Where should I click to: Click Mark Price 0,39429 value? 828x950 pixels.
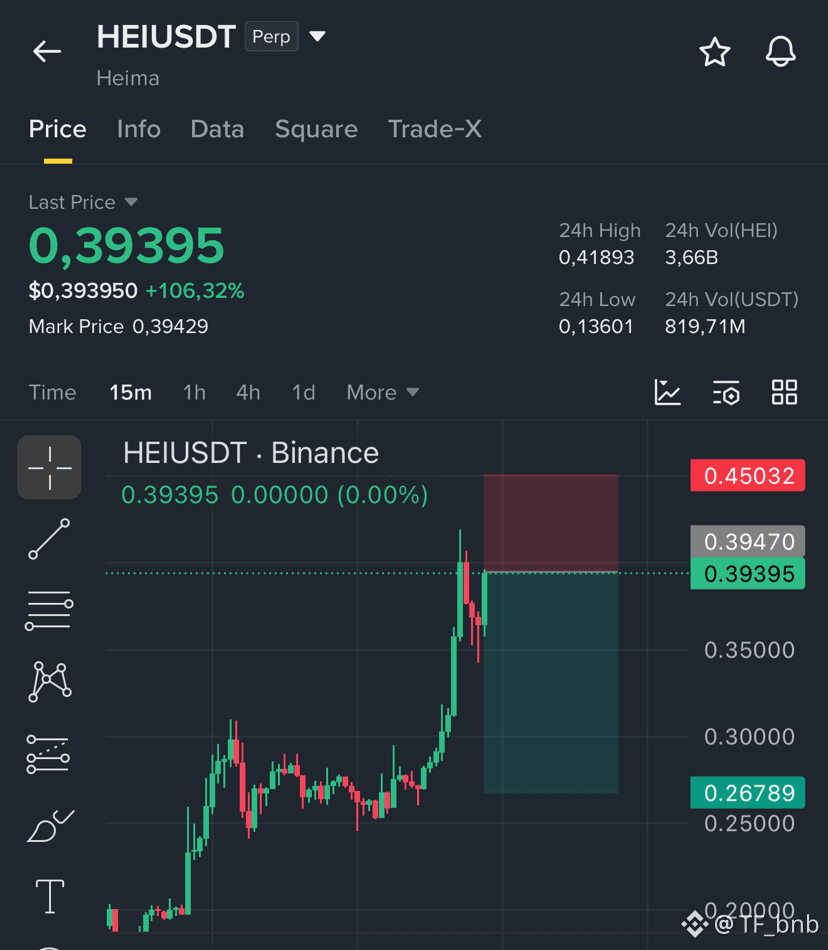click(x=170, y=327)
